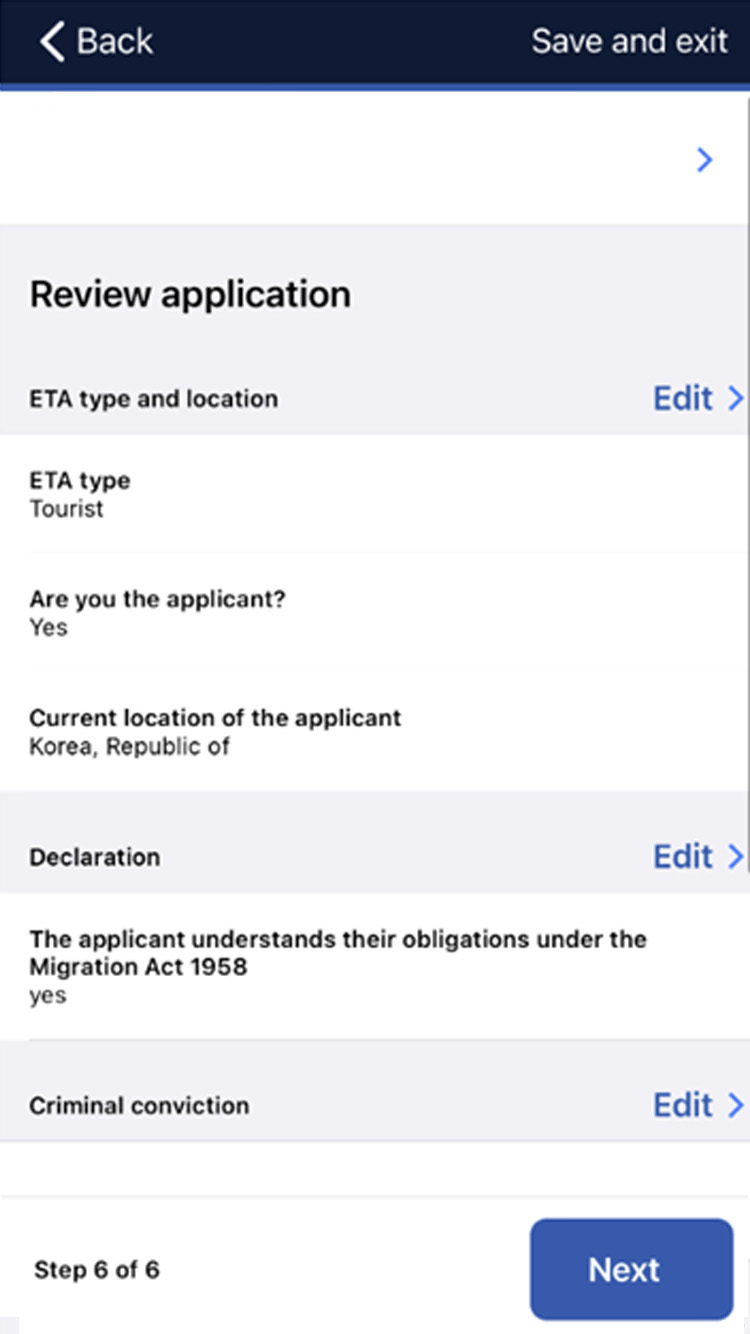This screenshot has width=750, height=1334.
Task: Open the blue chevron above Review application
Action: coord(704,159)
